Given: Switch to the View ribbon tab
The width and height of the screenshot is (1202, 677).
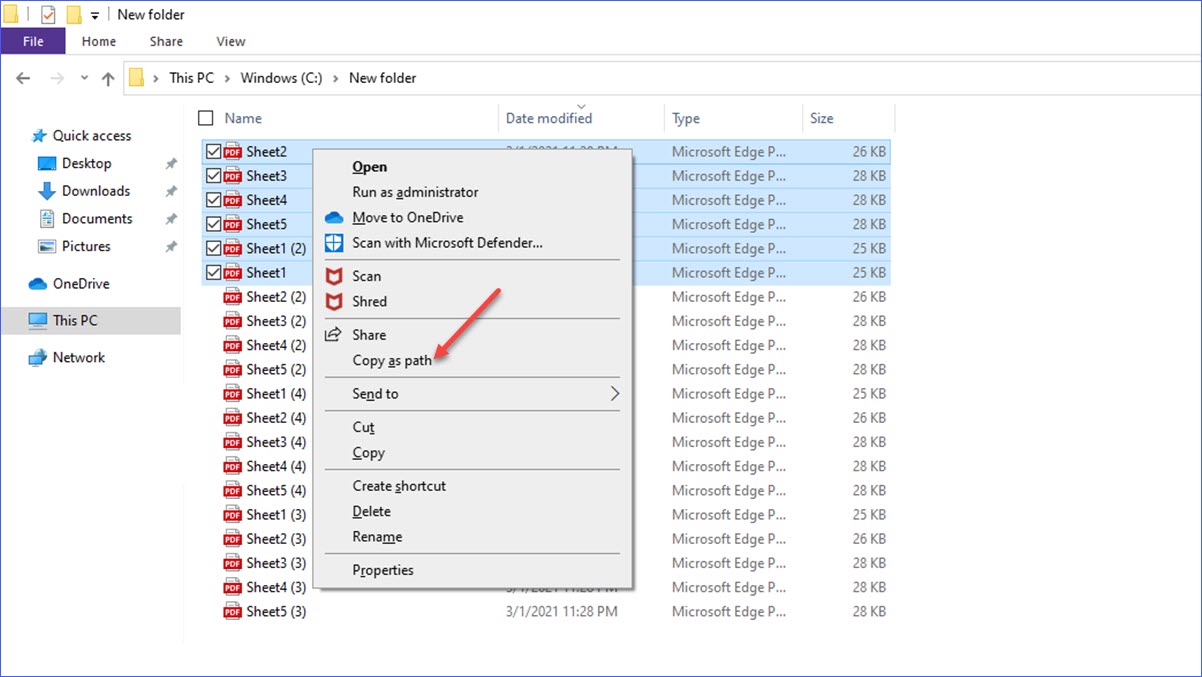Looking at the screenshot, I should [230, 41].
